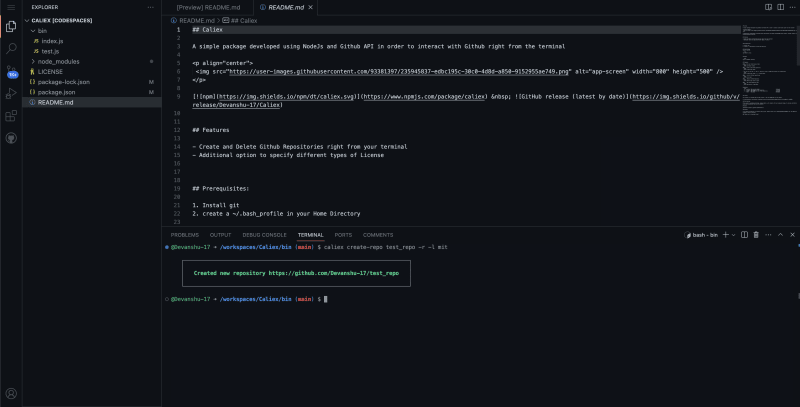Open test.js in the explorer
The width and height of the screenshot is (800, 407).
(50, 51)
